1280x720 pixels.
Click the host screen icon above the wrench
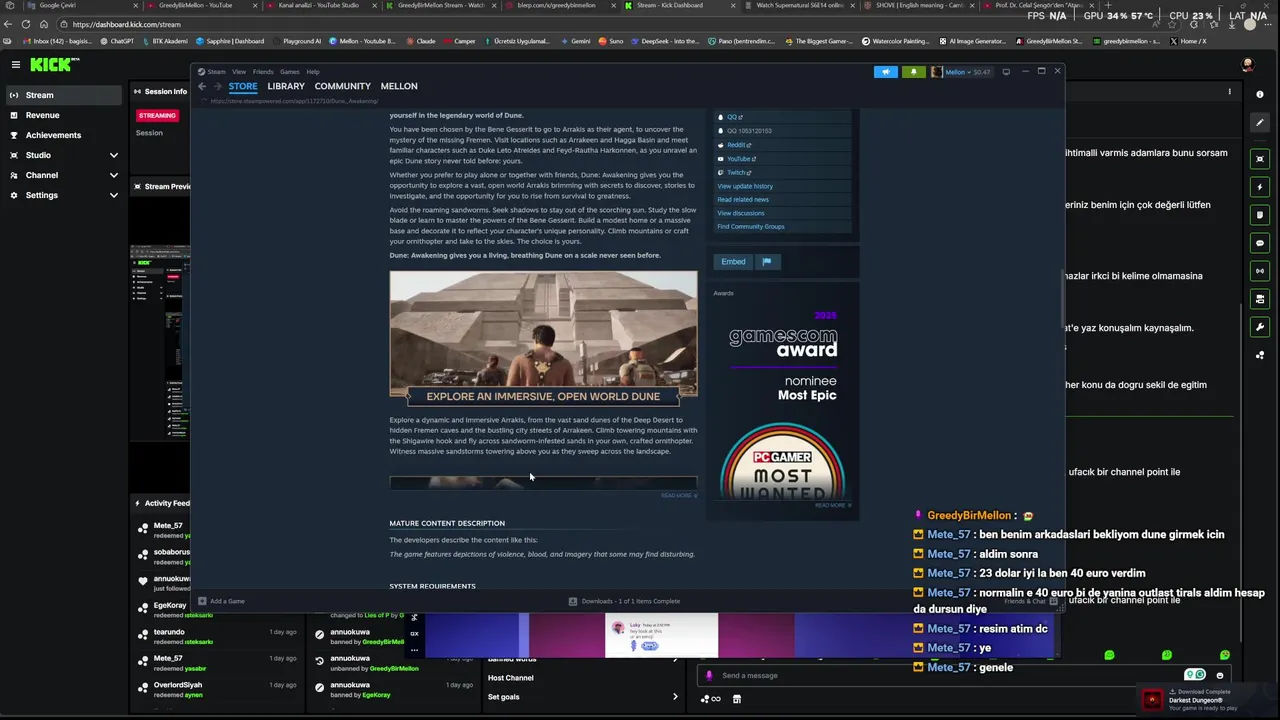tap(1260, 299)
